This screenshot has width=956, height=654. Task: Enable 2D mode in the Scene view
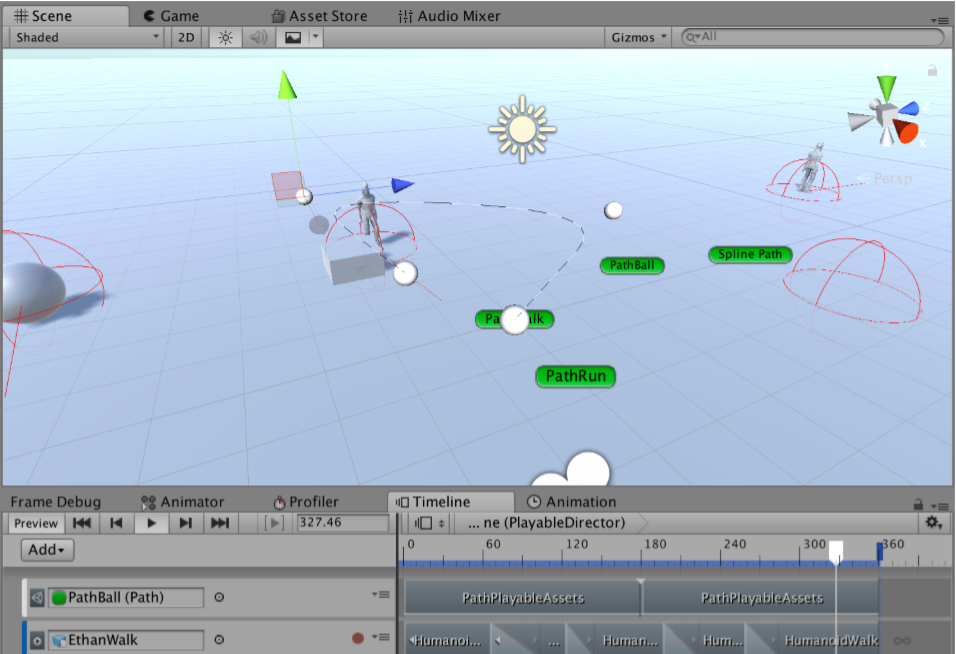(185, 36)
